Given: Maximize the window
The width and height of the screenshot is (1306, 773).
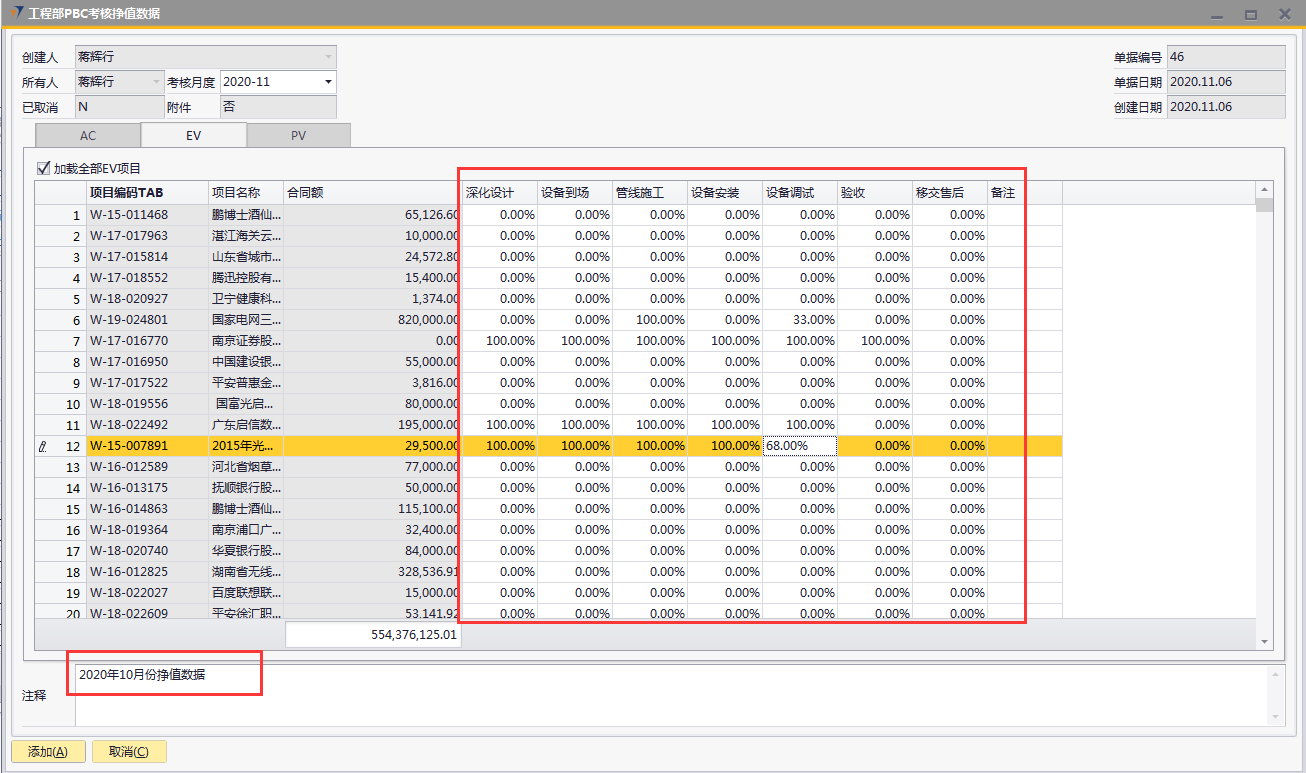Looking at the screenshot, I should (x=1250, y=15).
